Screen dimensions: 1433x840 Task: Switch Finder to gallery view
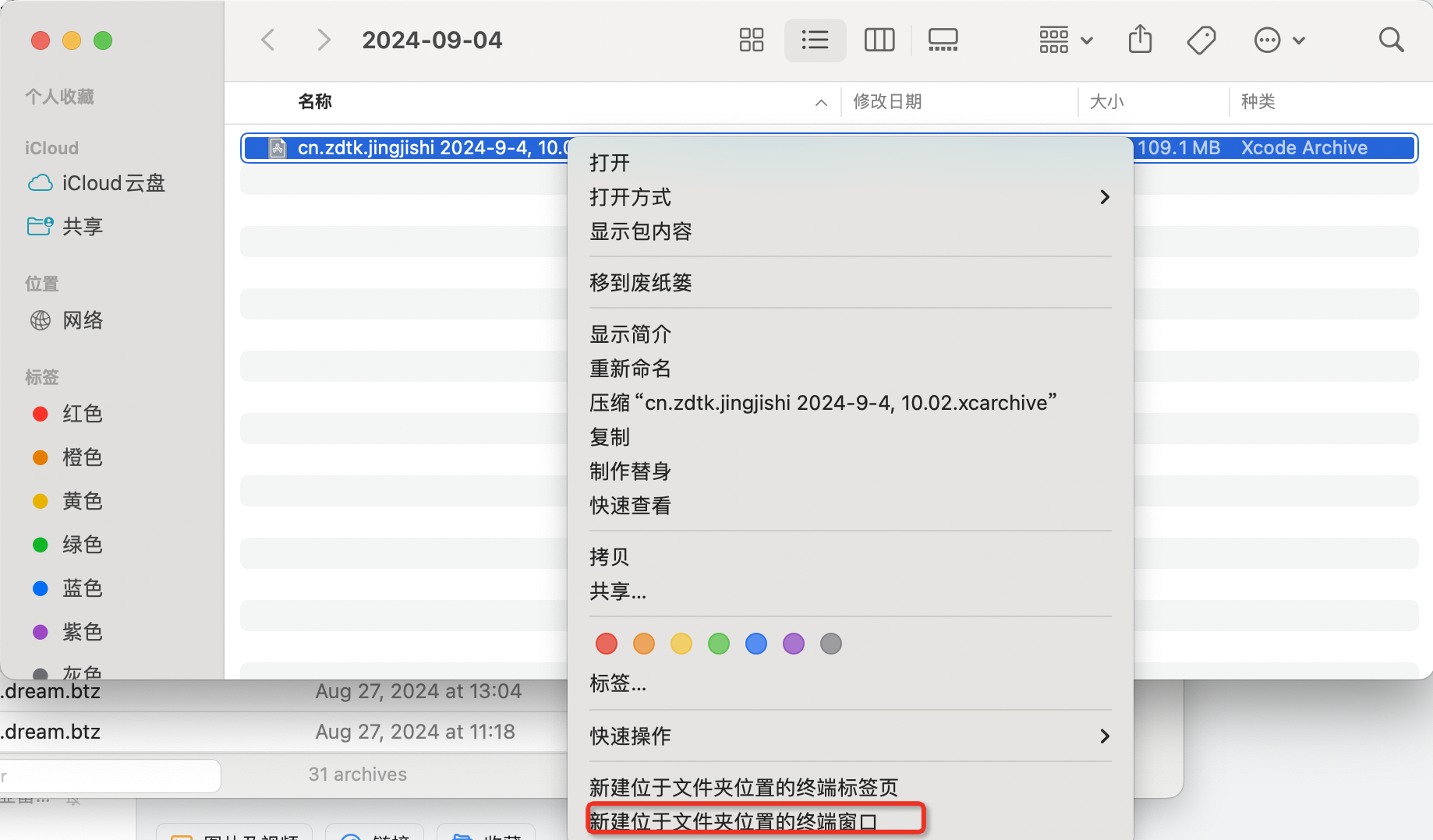pos(943,40)
